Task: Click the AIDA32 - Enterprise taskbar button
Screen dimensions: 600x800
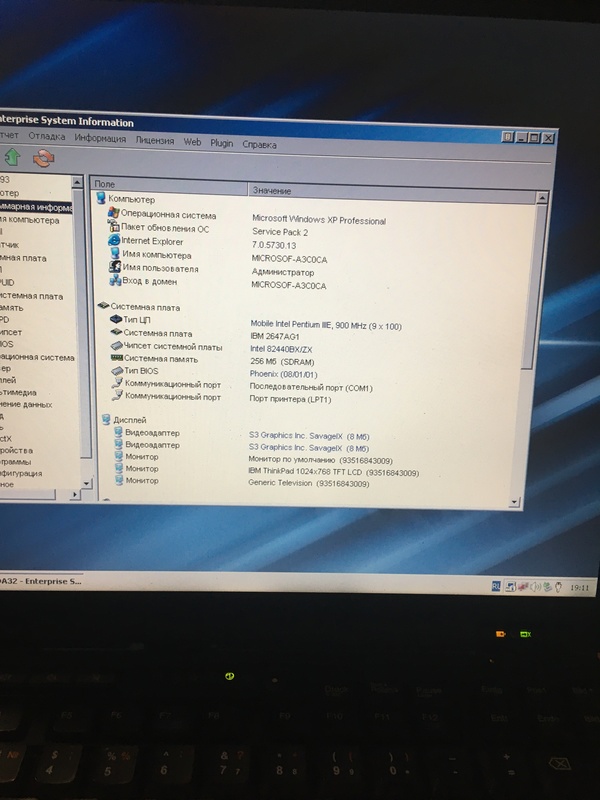Action: point(41,581)
